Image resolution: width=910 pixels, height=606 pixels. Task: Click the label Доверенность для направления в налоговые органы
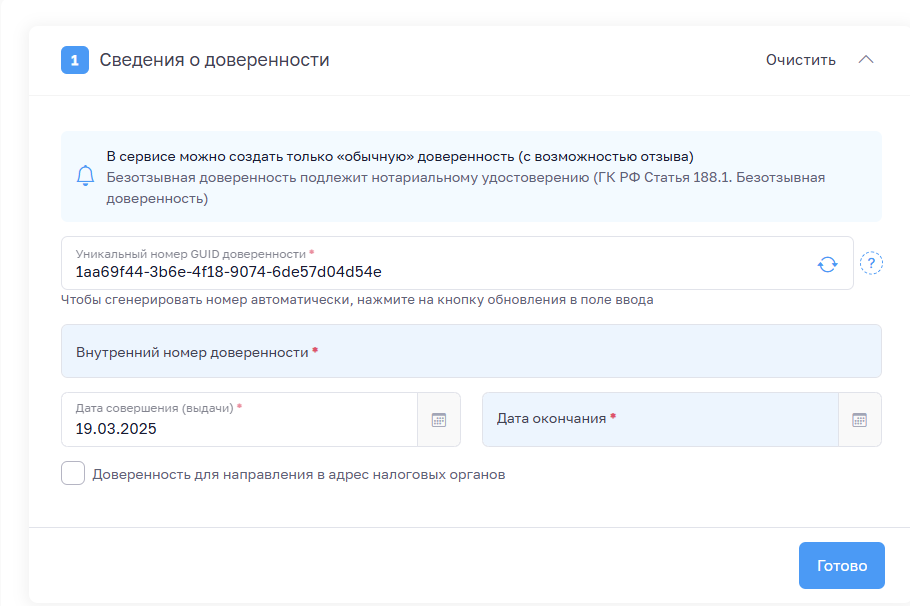point(298,475)
